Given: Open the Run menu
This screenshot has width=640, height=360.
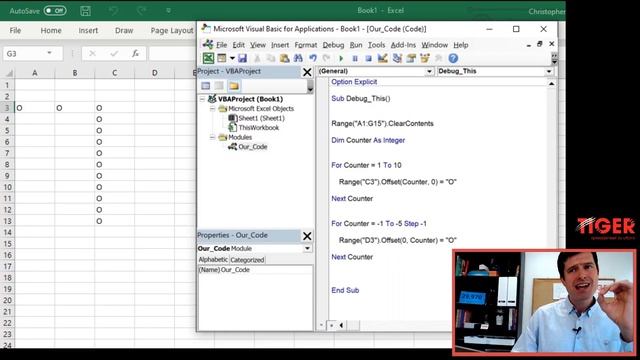Looking at the screenshot, I should pyautogui.click(x=356, y=45).
